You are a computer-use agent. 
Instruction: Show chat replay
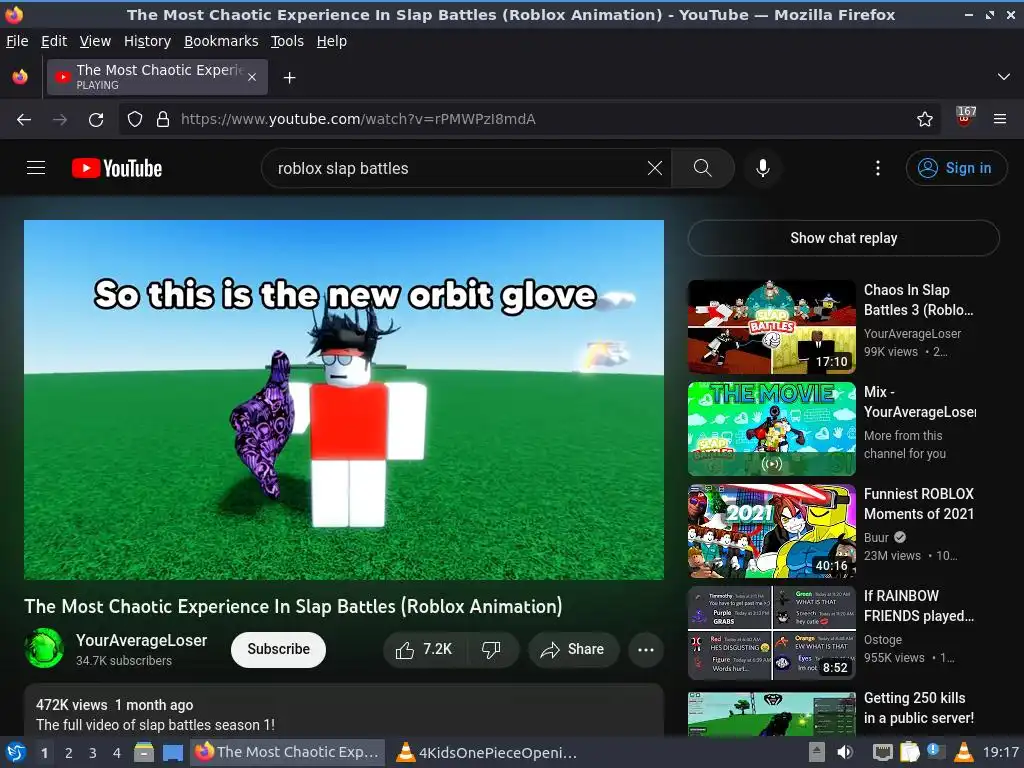[843, 238]
